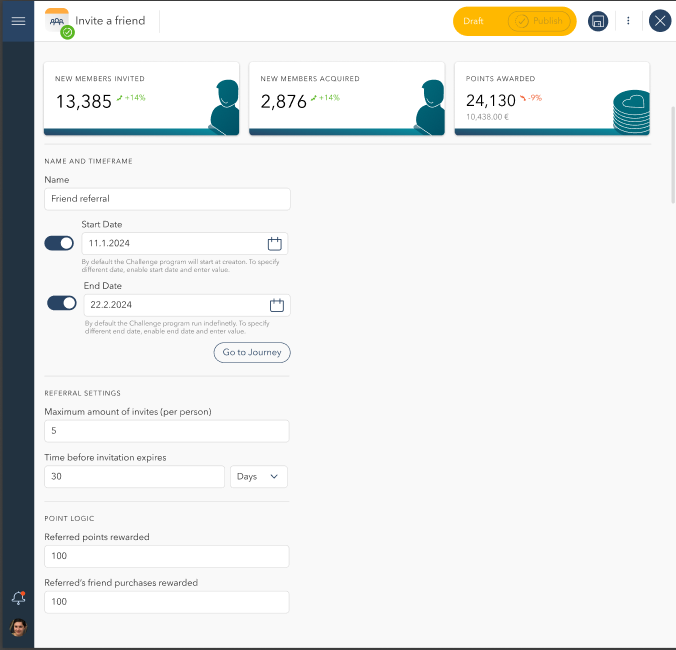Image resolution: width=676 pixels, height=650 pixels.
Task: Close the Invite a friend editor
Action: 660,21
